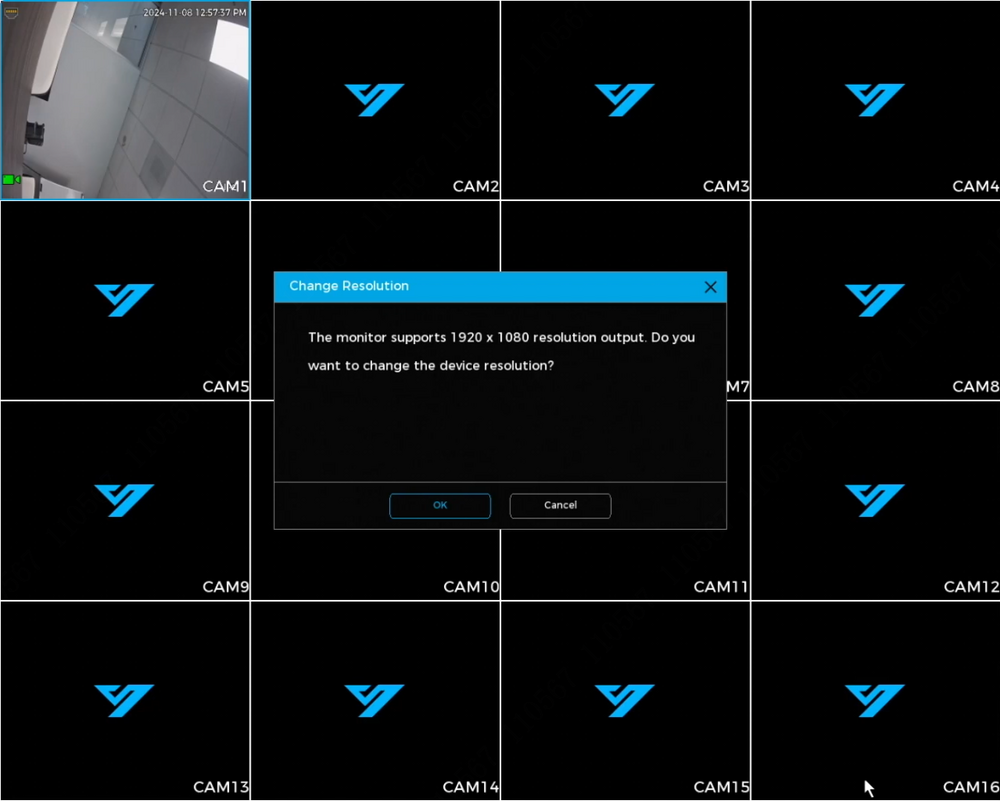Click the CAM1 timestamp overlay
The width and height of the screenshot is (1000, 801).
tap(195, 13)
